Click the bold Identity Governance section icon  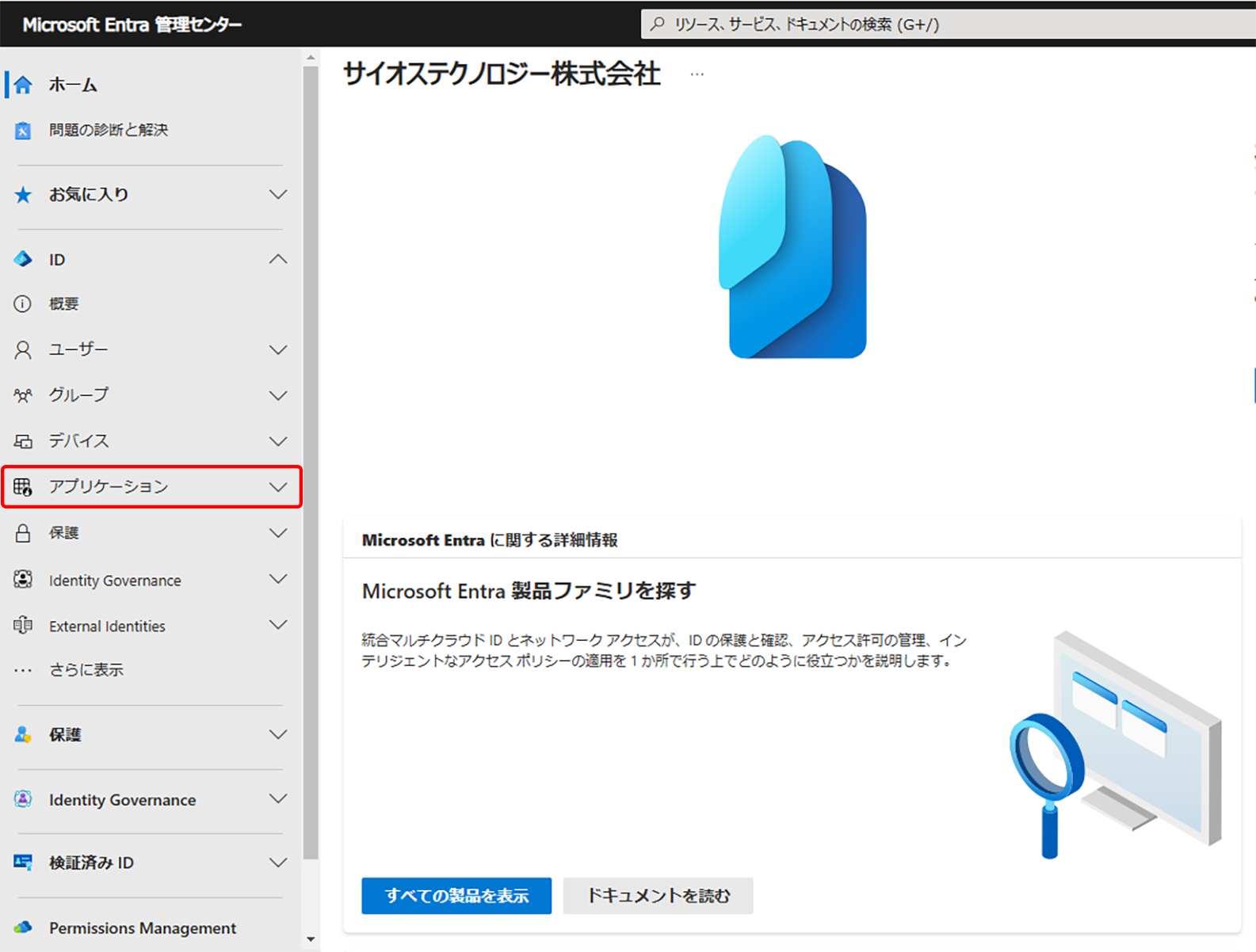coord(23,799)
